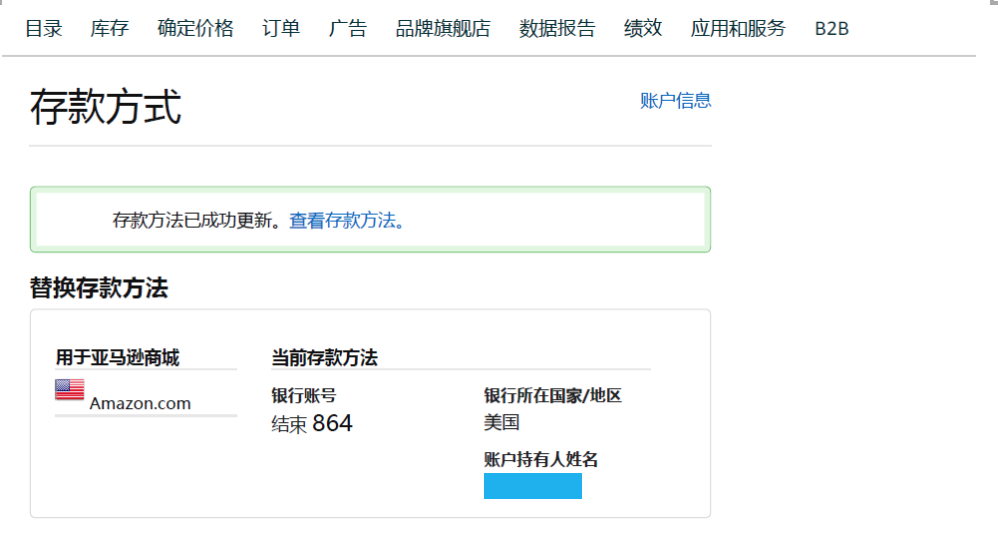Click the 替换存款方法 section heading
The image size is (998, 538).
(x=99, y=288)
